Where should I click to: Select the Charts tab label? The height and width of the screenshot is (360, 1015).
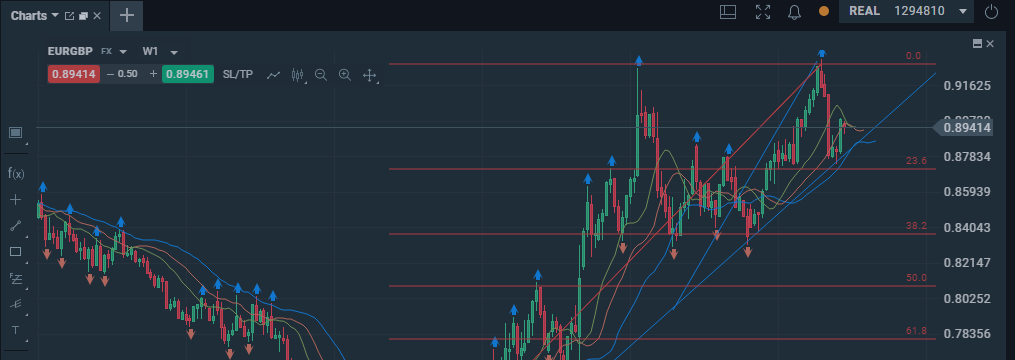coord(29,16)
